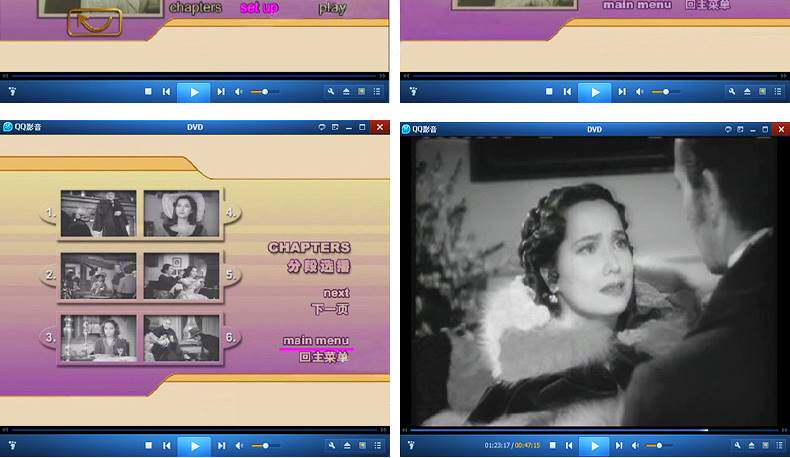Adjust volume slider in top-right player window

click(665, 92)
